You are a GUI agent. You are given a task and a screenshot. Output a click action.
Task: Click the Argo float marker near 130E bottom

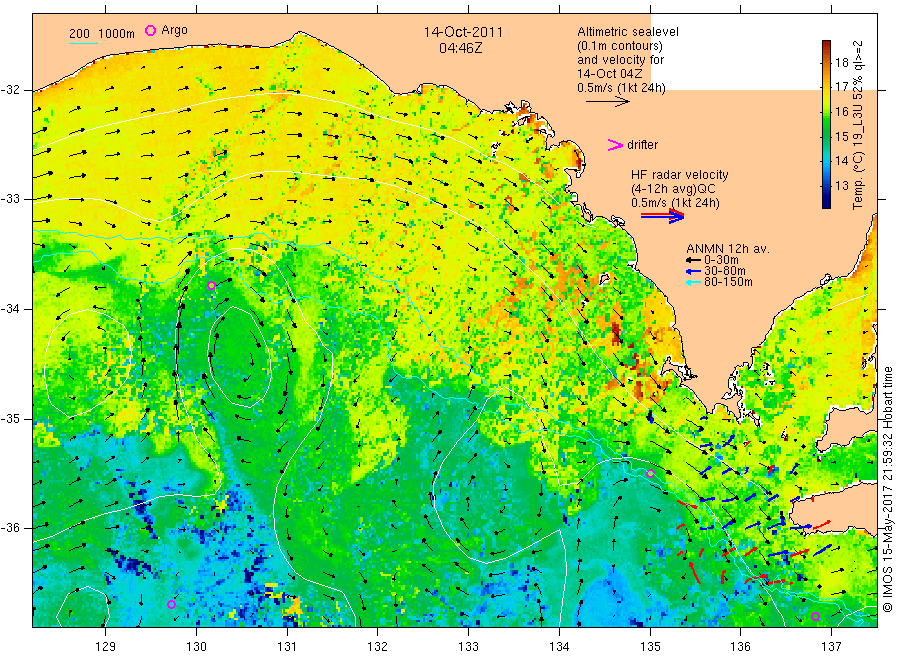(171, 604)
